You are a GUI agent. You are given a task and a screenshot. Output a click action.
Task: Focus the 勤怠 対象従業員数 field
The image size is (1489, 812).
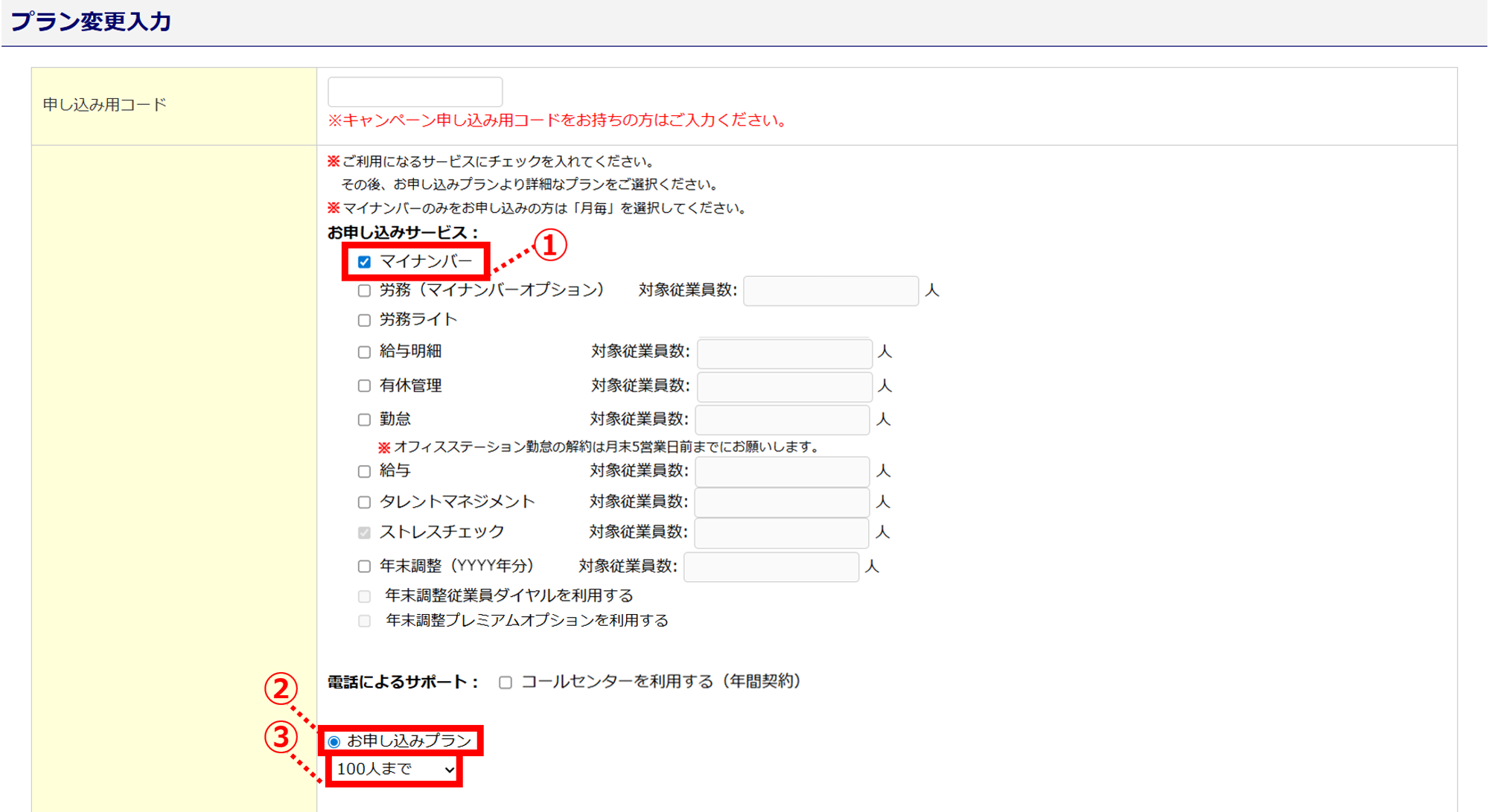coord(782,420)
